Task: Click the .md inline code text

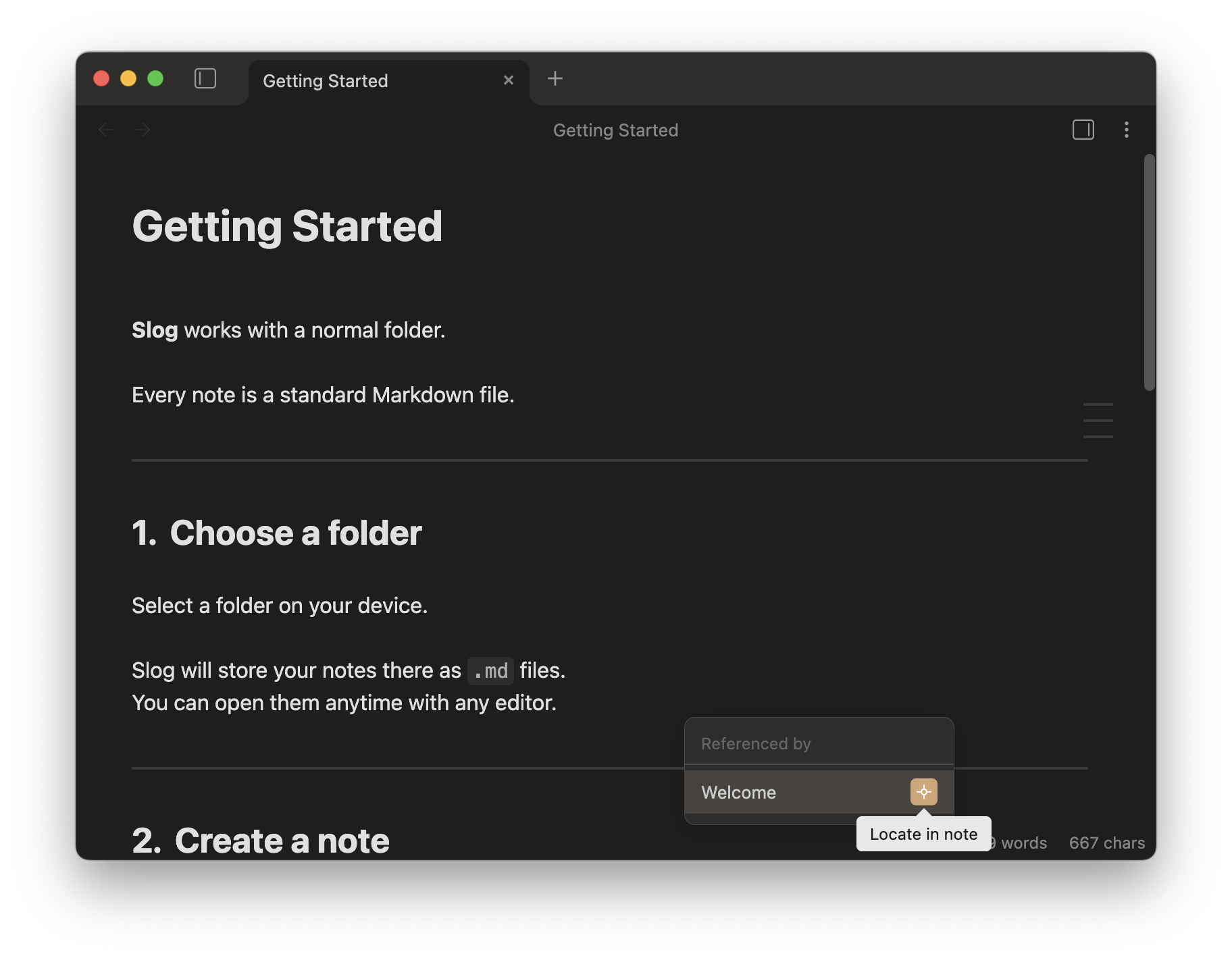Action: point(490,671)
